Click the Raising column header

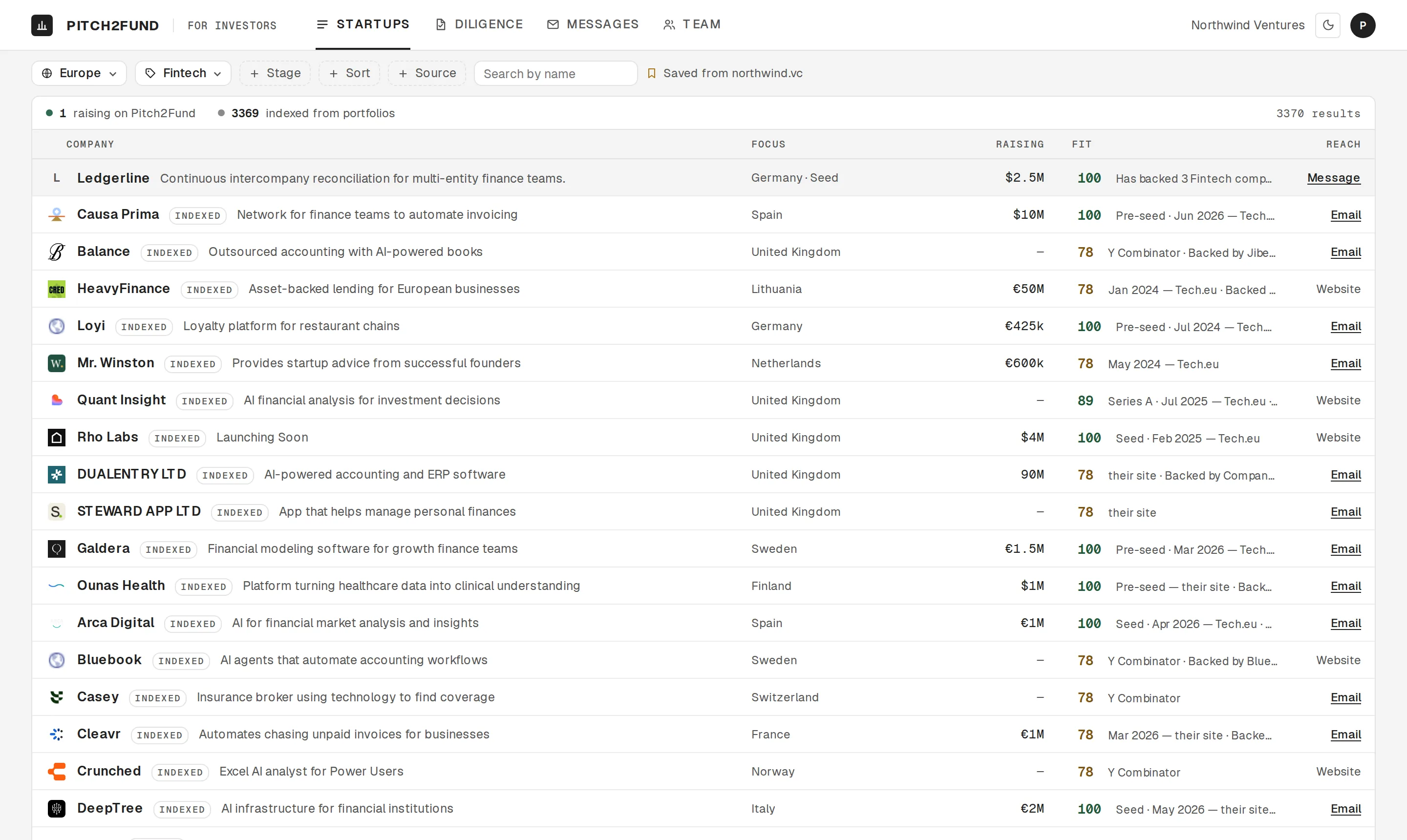[x=1020, y=145]
